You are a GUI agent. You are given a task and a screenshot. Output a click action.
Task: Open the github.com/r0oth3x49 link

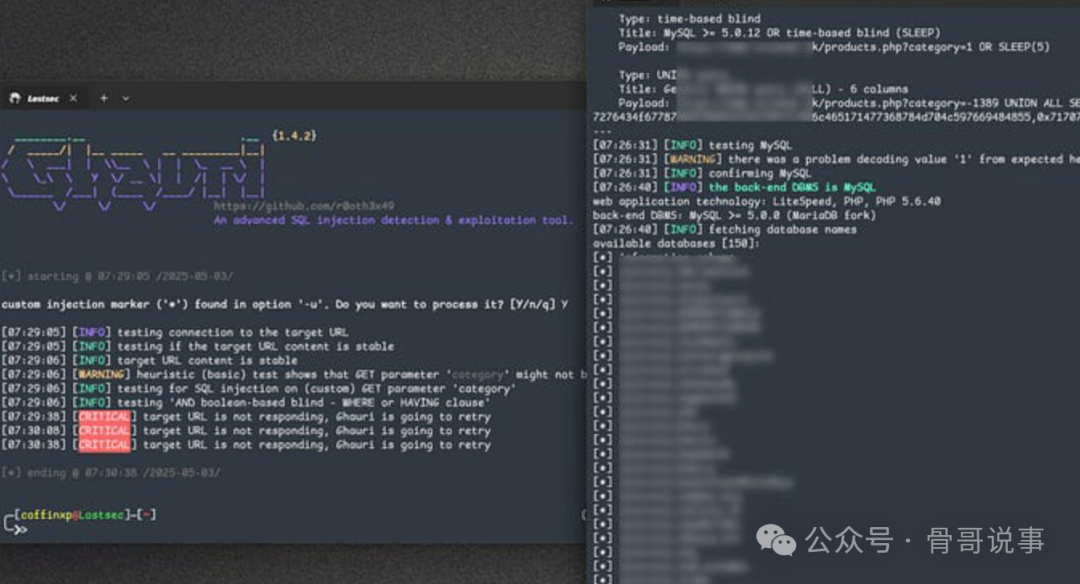click(x=304, y=206)
